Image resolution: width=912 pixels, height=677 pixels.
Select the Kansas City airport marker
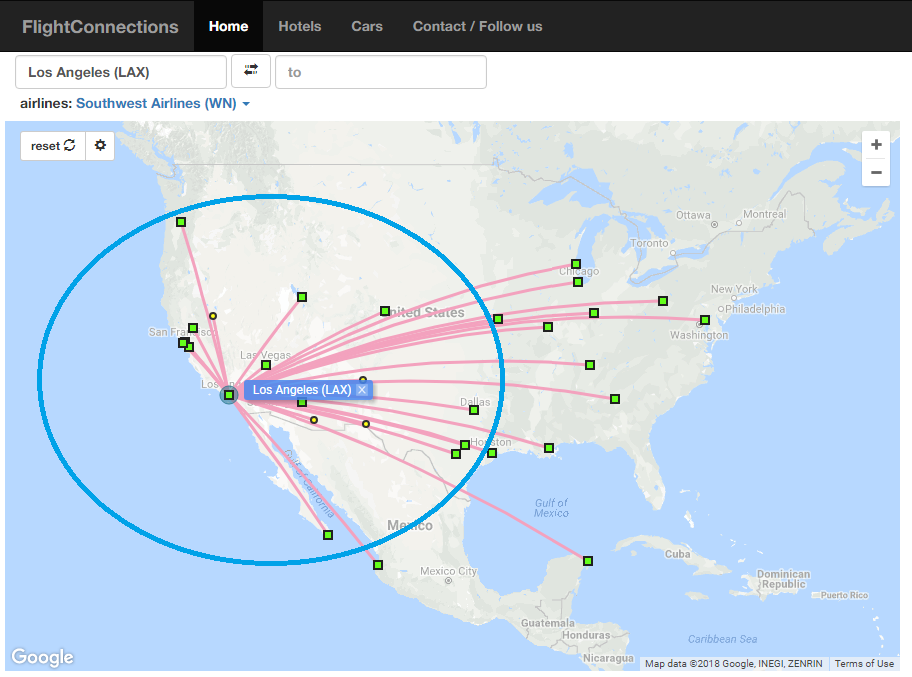[498, 319]
